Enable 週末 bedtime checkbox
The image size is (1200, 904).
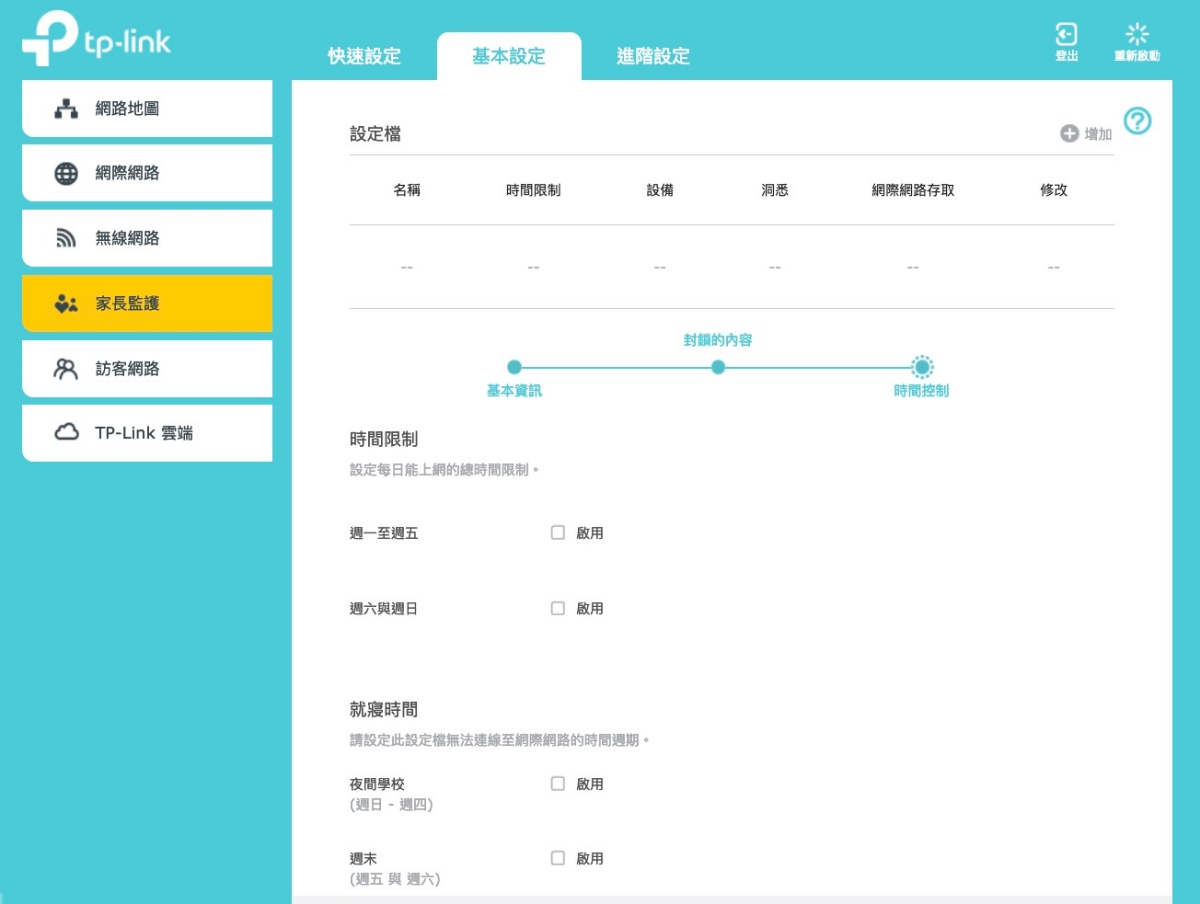(558, 858)
